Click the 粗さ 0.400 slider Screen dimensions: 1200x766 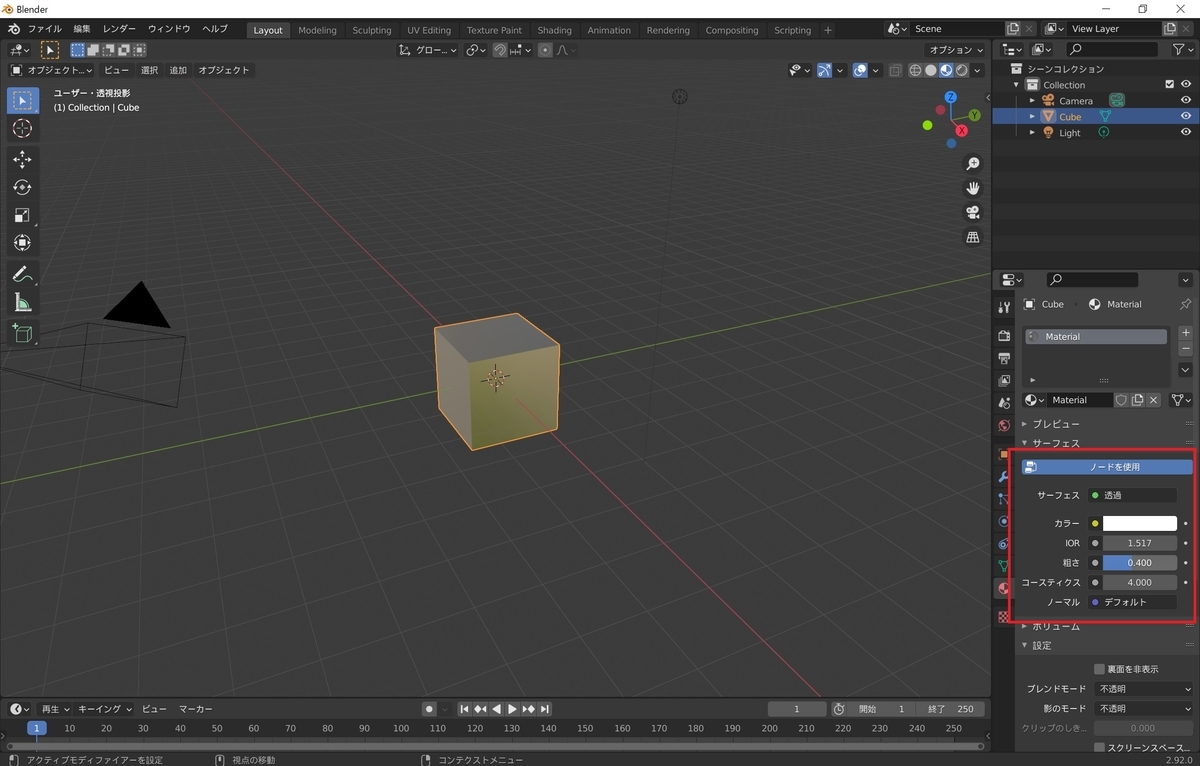[x=1140, y=563]
